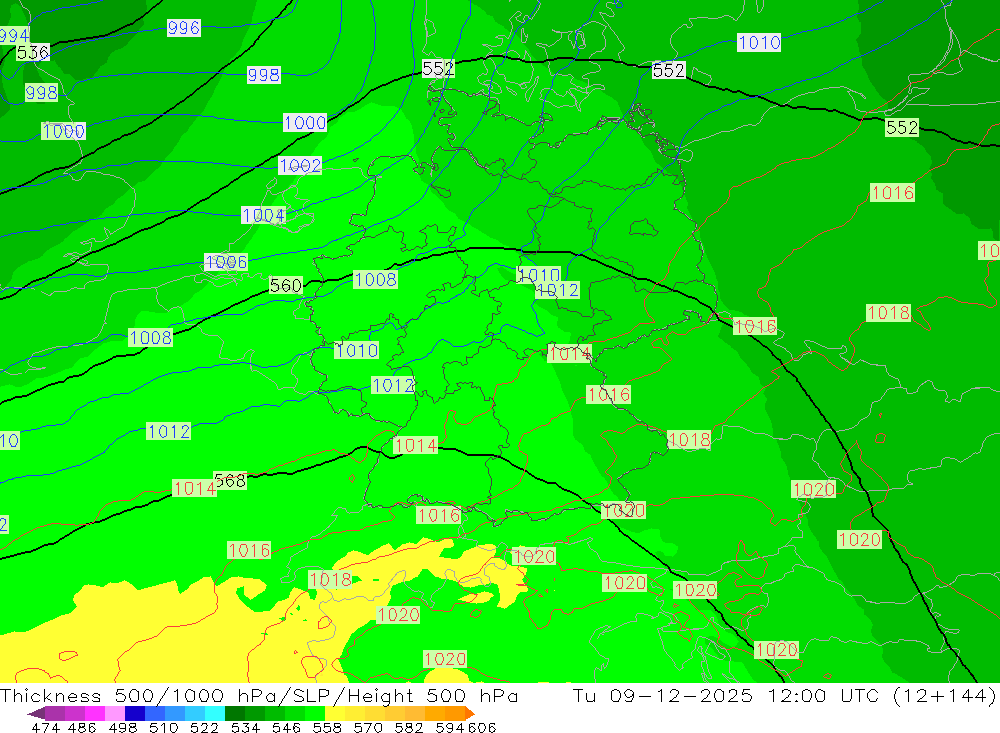The height and width of the screenshot is (733, 1000).
Task: Click the chart title 'Thickness 500/1000 hPa/SLP/Height 500 hPa'
Action: [x=259, y=695]
